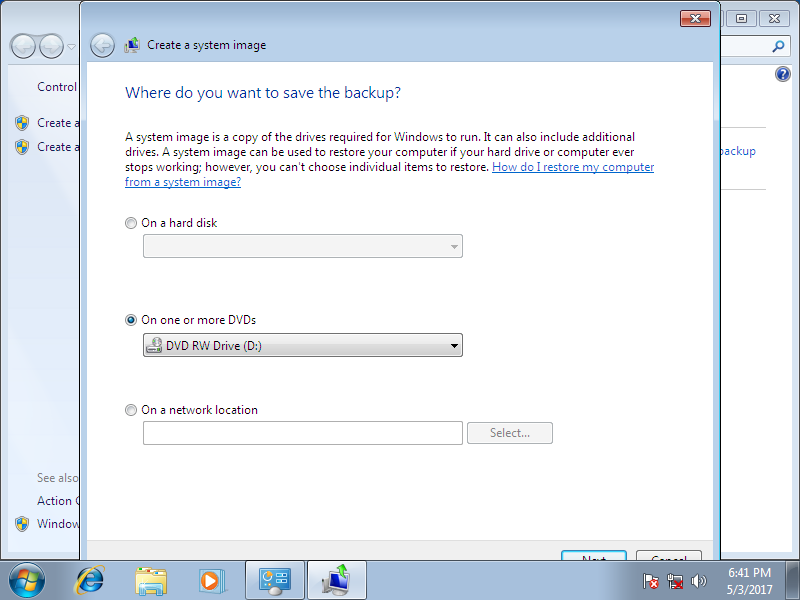Click the network status tray icon
The width and height of the screenshot is (800, 600).
675,581
